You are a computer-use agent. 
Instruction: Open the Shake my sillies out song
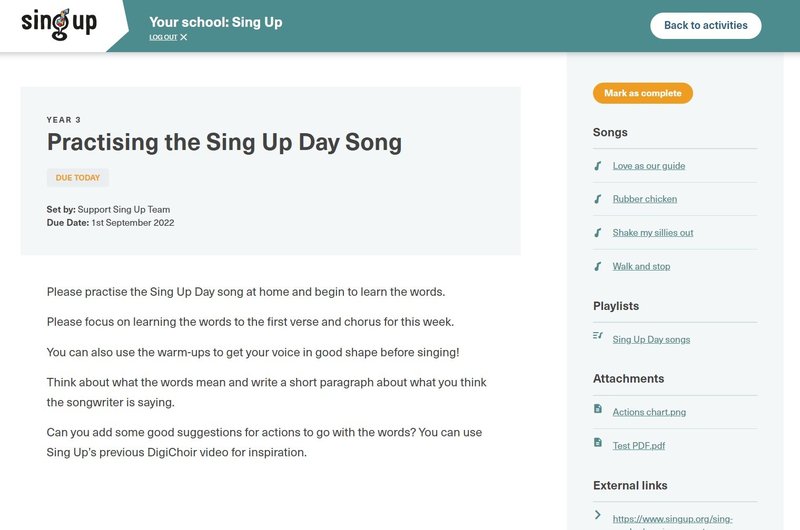click(652, 233)
